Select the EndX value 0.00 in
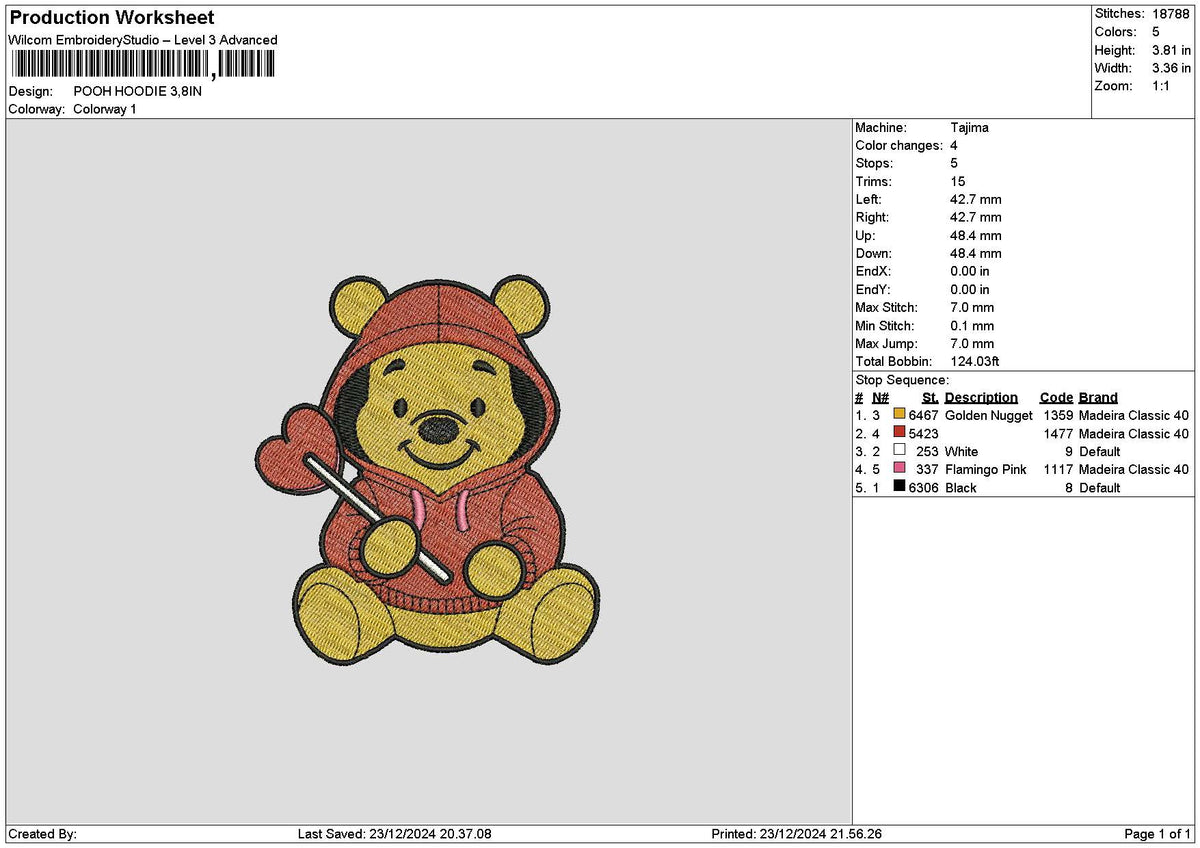 click(x=970, y=272)
